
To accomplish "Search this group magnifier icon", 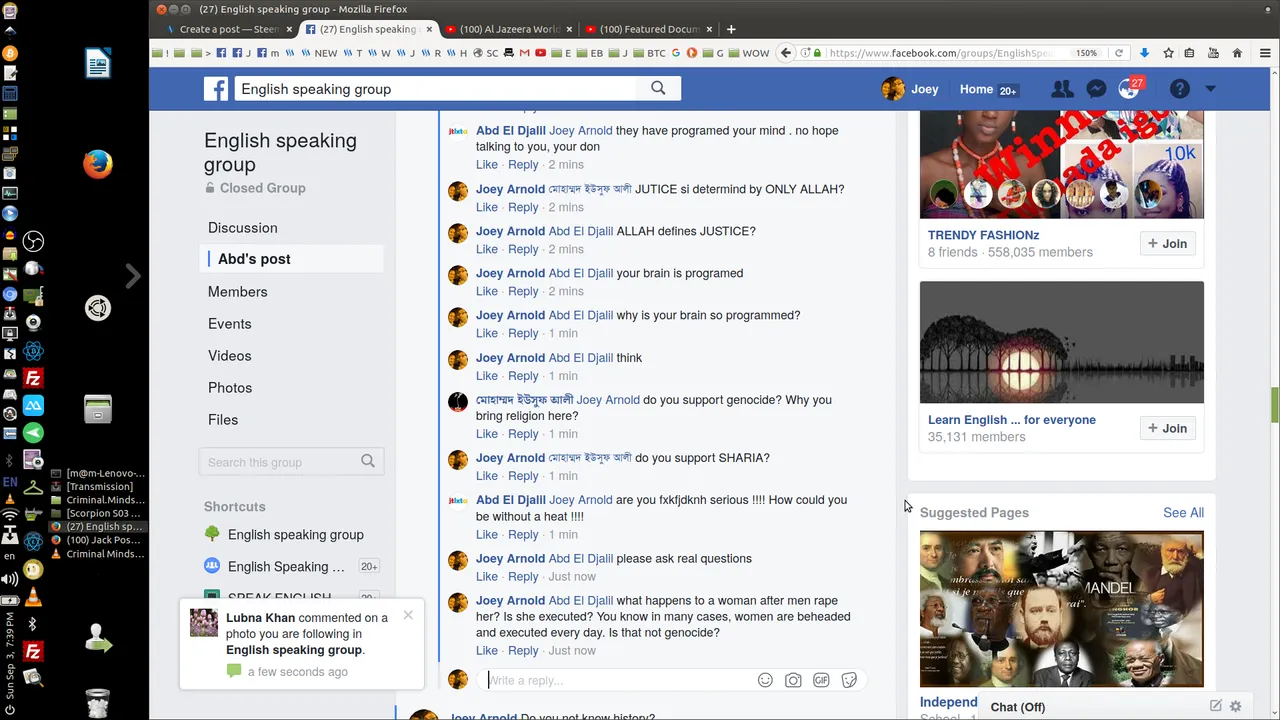I will coord(368,461).
